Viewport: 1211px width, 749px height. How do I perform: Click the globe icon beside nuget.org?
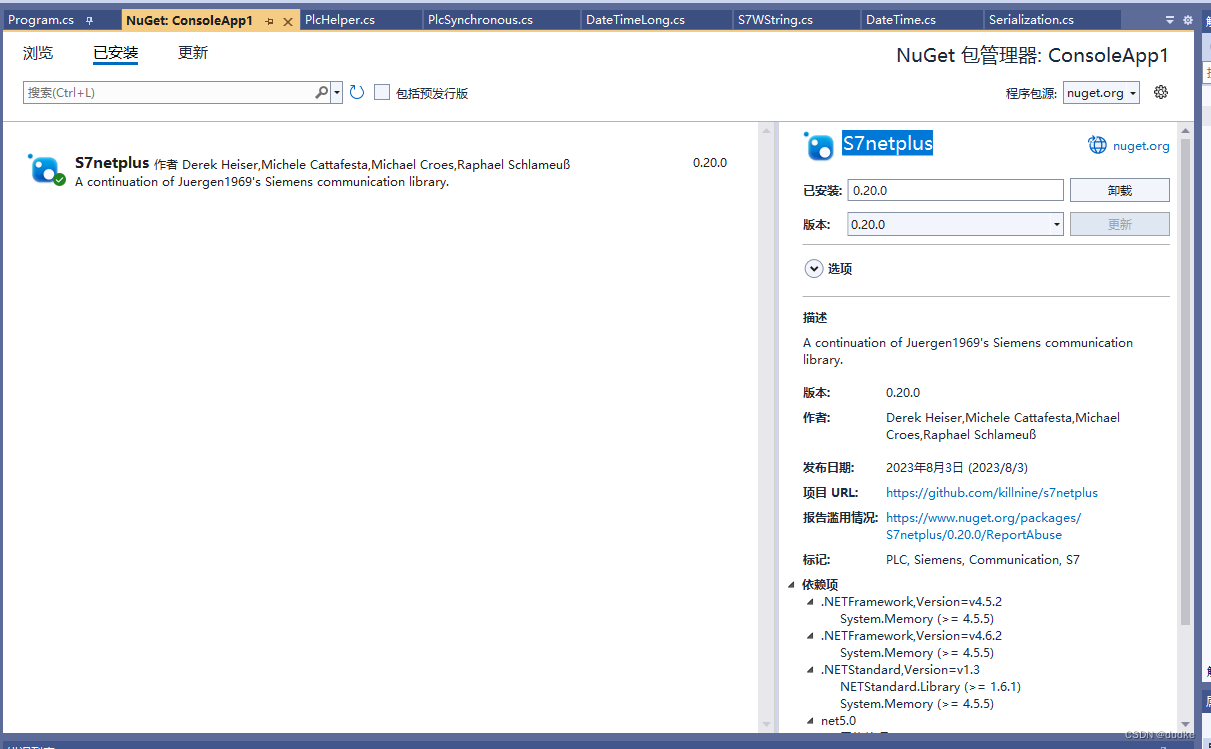pos(1097,145)
